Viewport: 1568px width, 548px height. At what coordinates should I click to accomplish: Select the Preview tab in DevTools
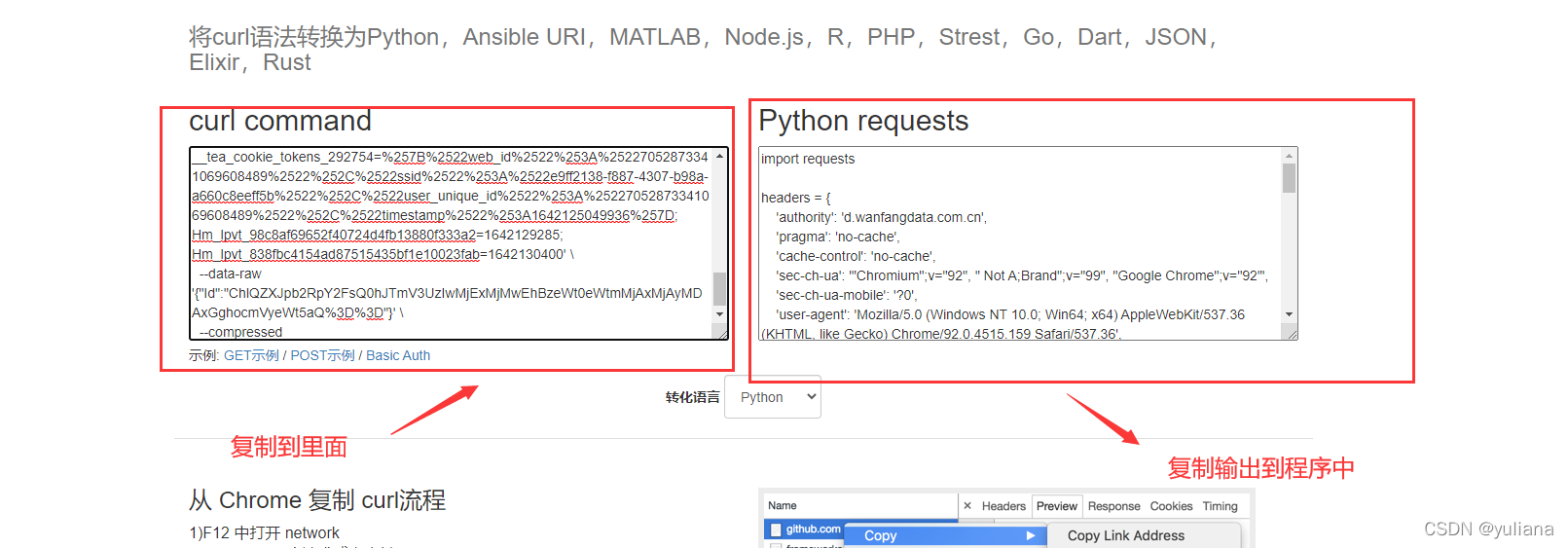pos(1057,506)
